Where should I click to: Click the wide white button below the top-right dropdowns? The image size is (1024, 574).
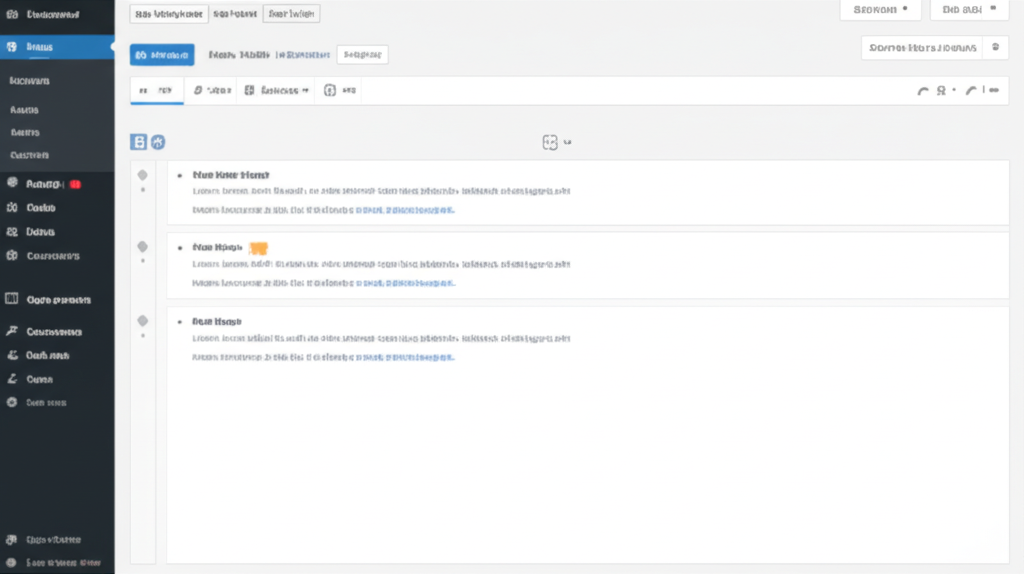point(922,48)
